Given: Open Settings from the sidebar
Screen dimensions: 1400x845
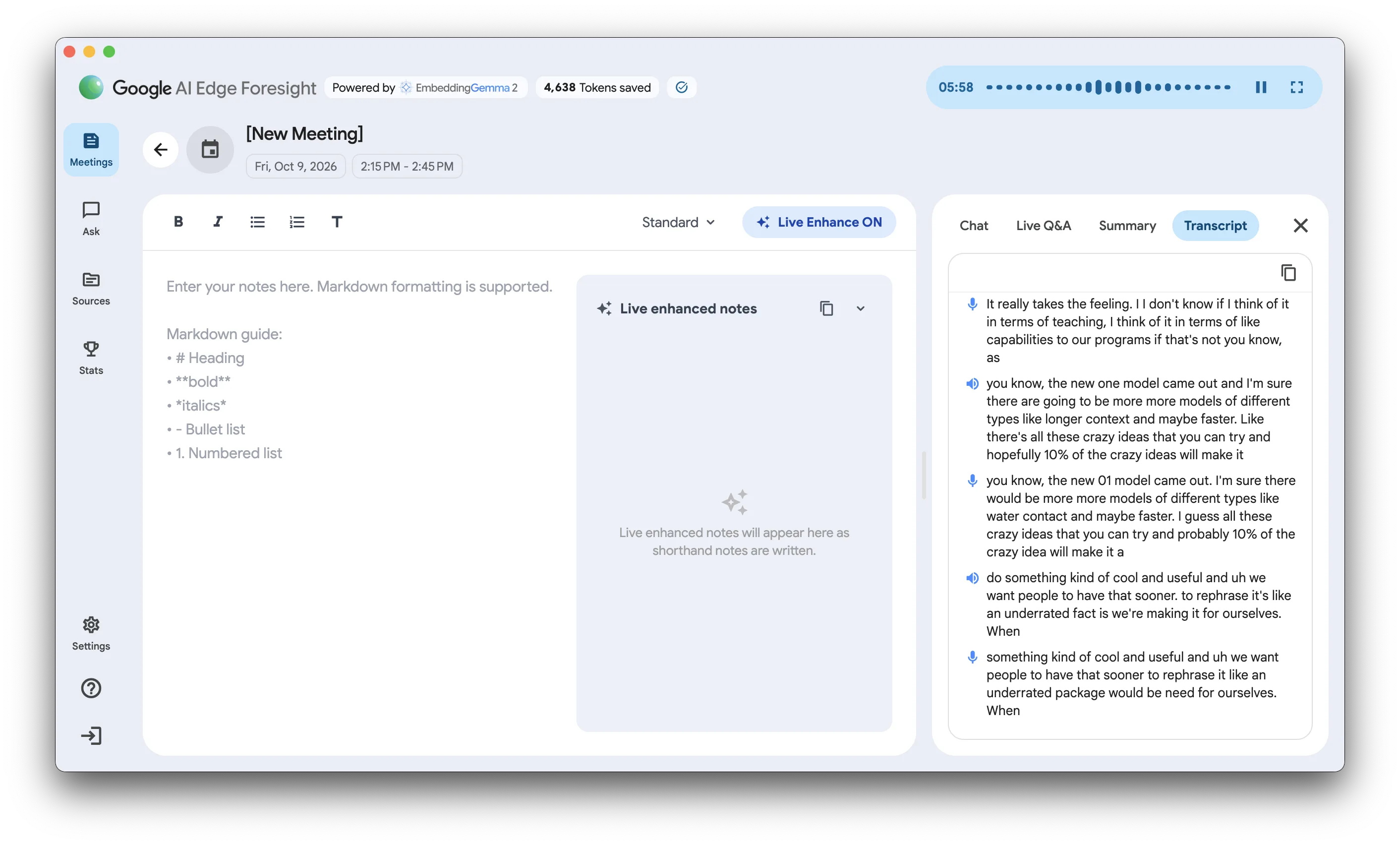Looking at the screenshot, I should [91, 634].
